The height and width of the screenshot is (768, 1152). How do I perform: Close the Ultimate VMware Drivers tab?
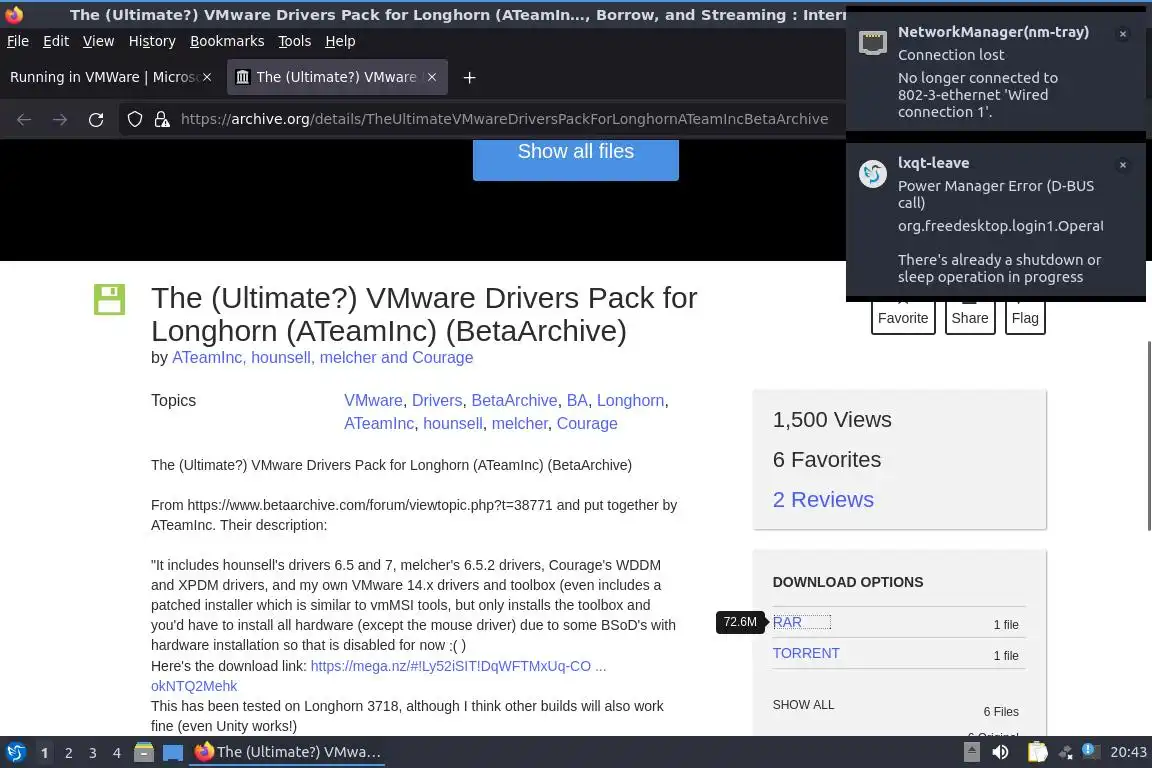pos(432,77)
